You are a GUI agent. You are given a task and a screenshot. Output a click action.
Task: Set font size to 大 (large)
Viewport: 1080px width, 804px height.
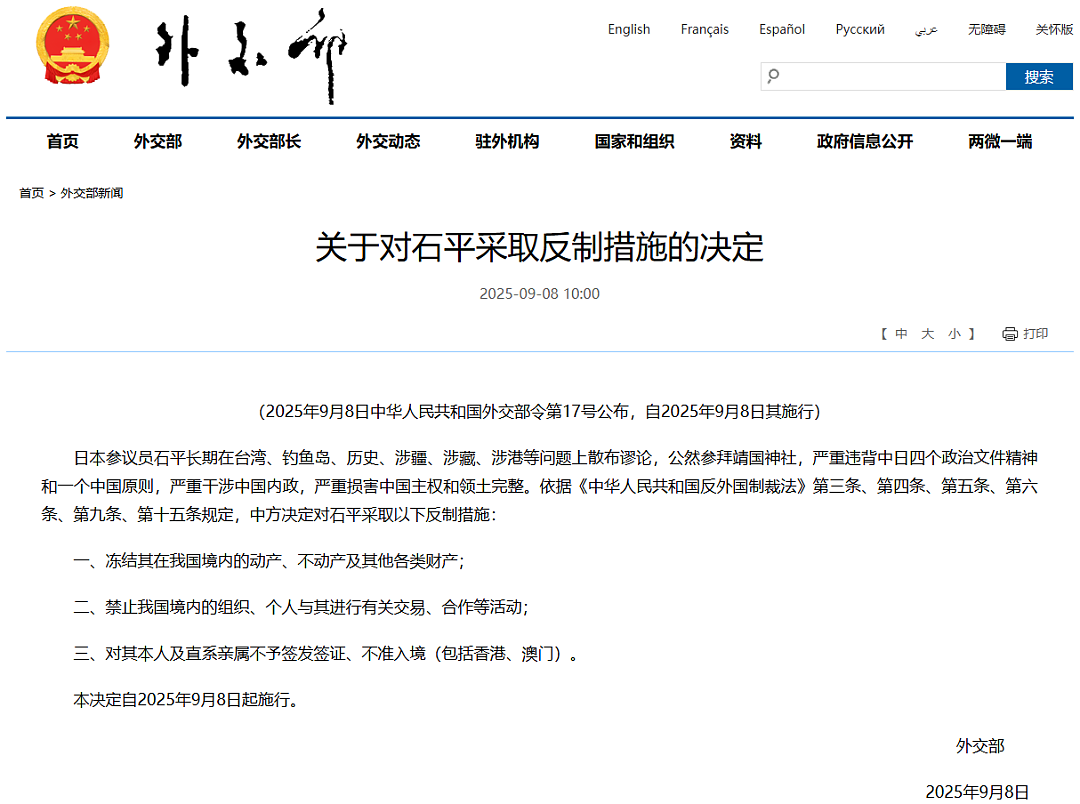927,334
